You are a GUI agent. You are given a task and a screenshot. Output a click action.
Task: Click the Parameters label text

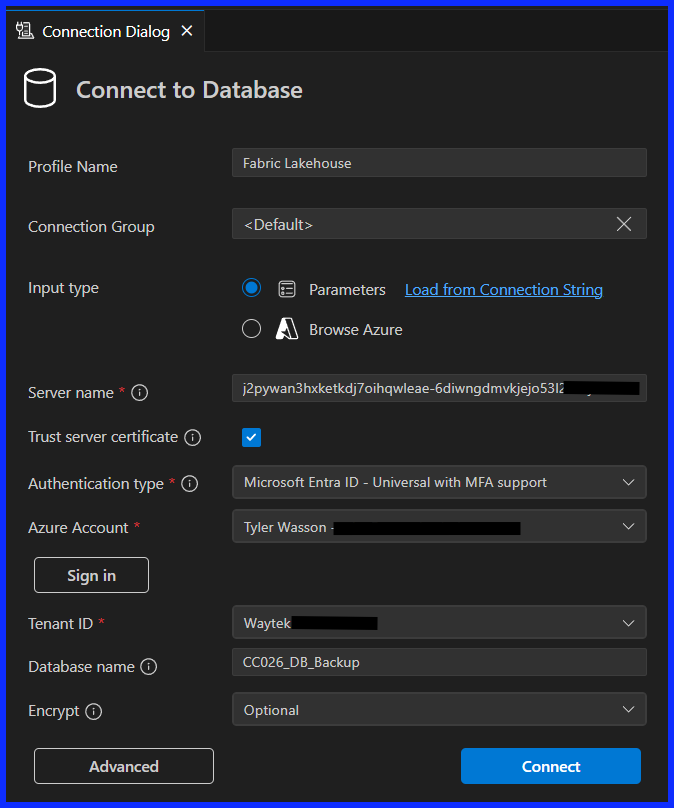[x=347, y=290]
